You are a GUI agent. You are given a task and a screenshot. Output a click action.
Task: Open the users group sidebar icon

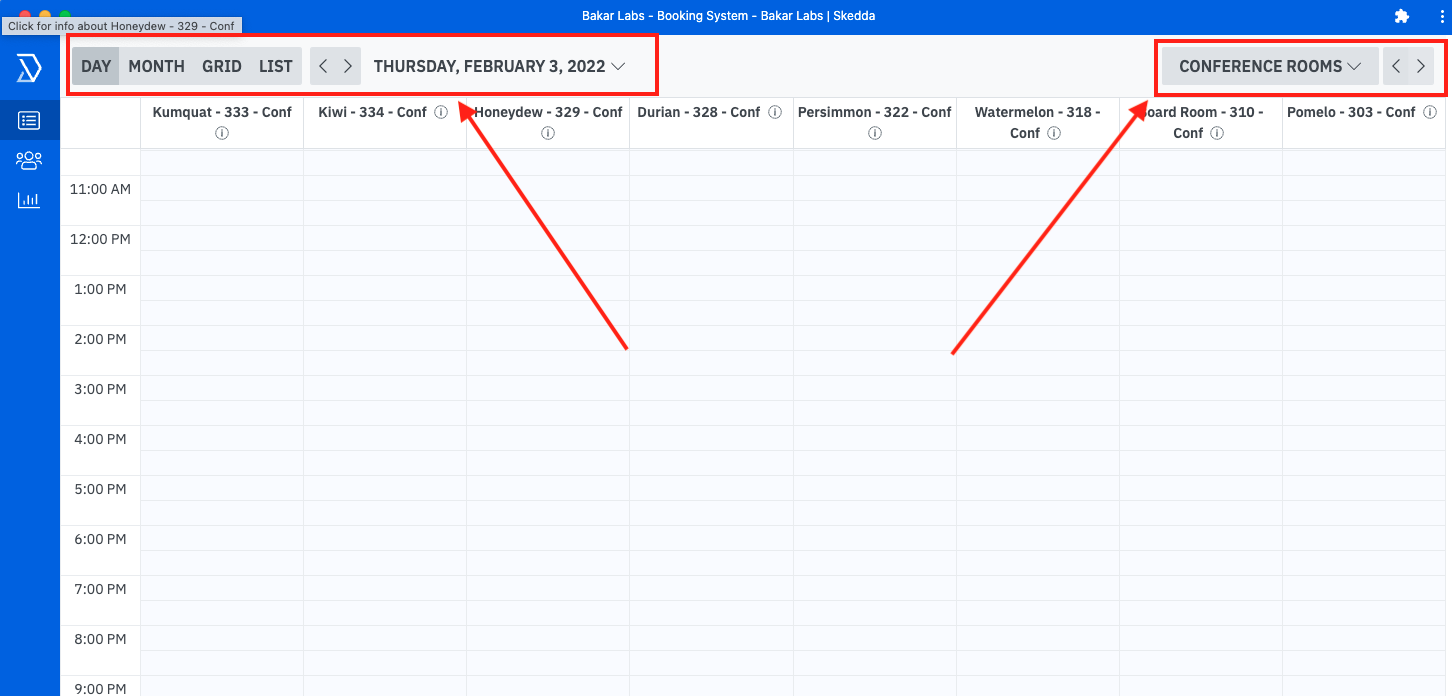[29, 160]
